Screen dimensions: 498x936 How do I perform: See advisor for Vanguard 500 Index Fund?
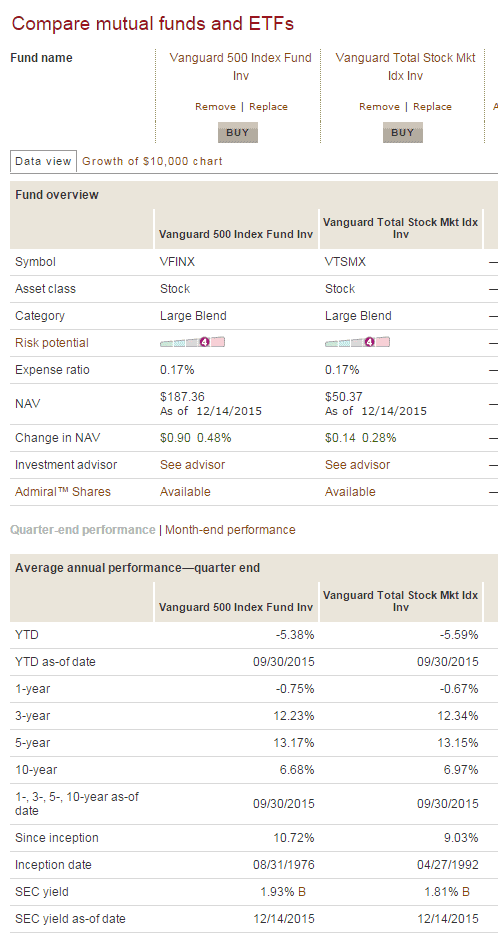(192, 464)
